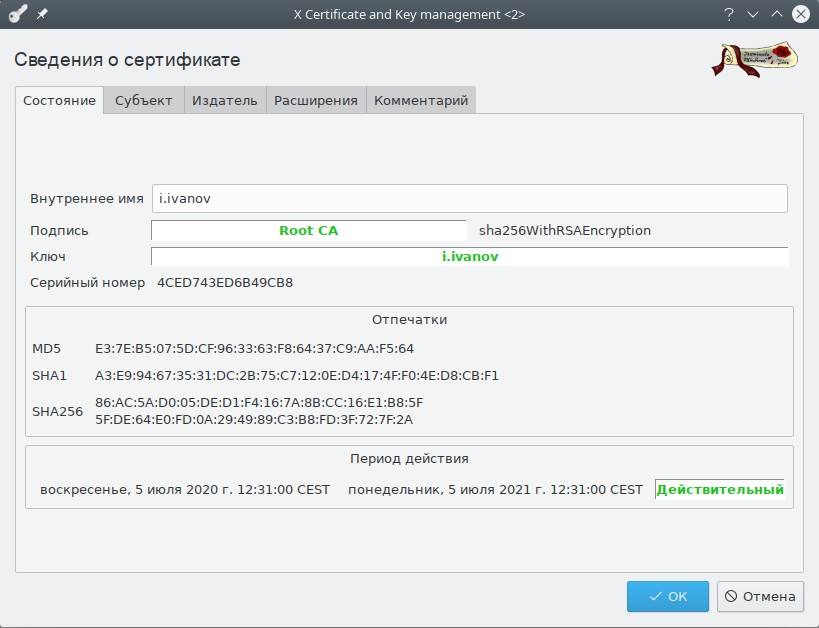The image size is (819, 628).
Task: Click the i.ivanov key entry
Action: tap(471, 256)
